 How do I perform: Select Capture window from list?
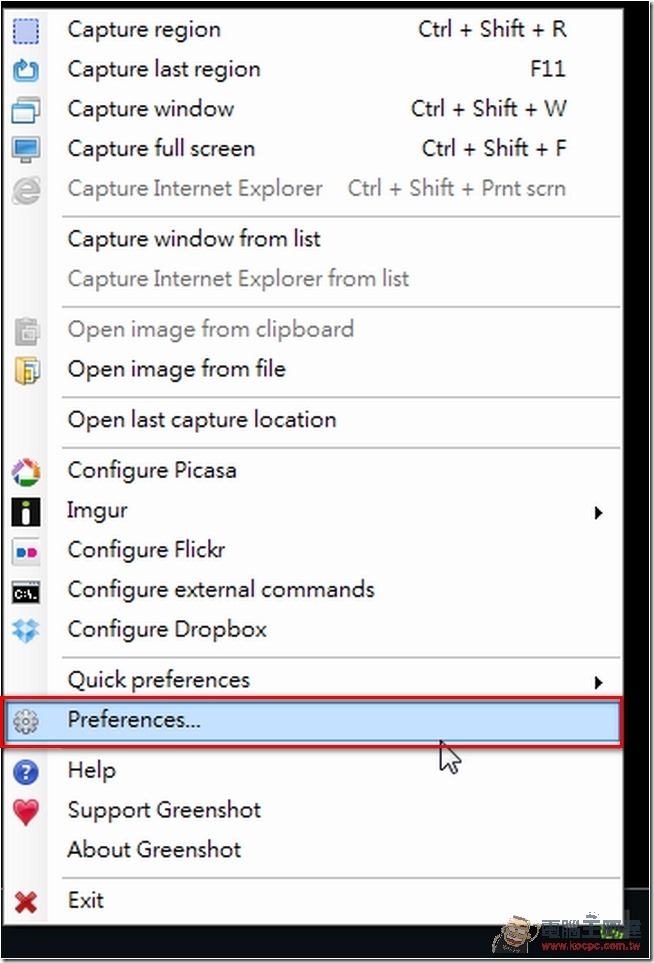pos(194,239)
